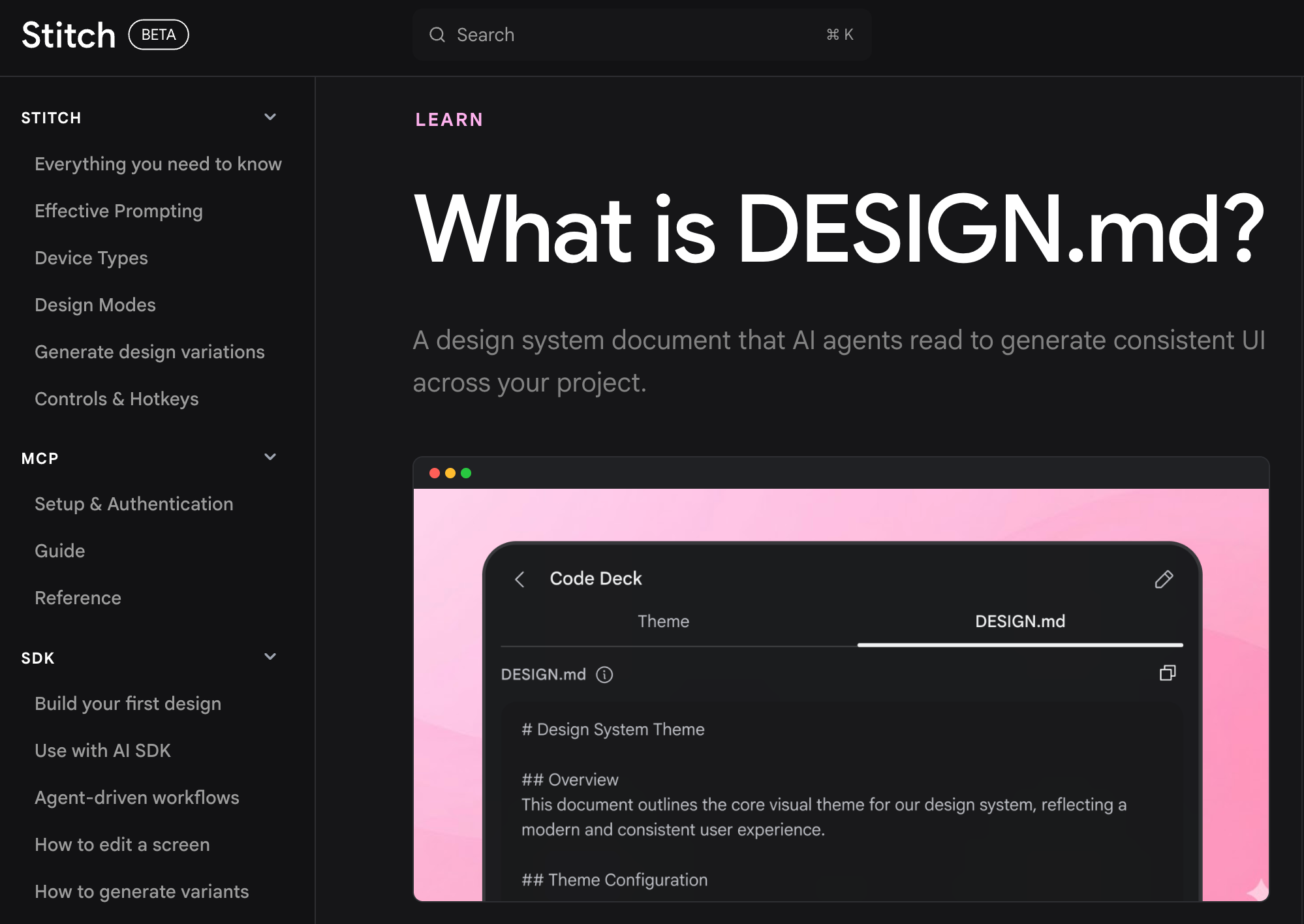
Task: Open the Effective Prompting page
Action: click(x=119, y=211)
